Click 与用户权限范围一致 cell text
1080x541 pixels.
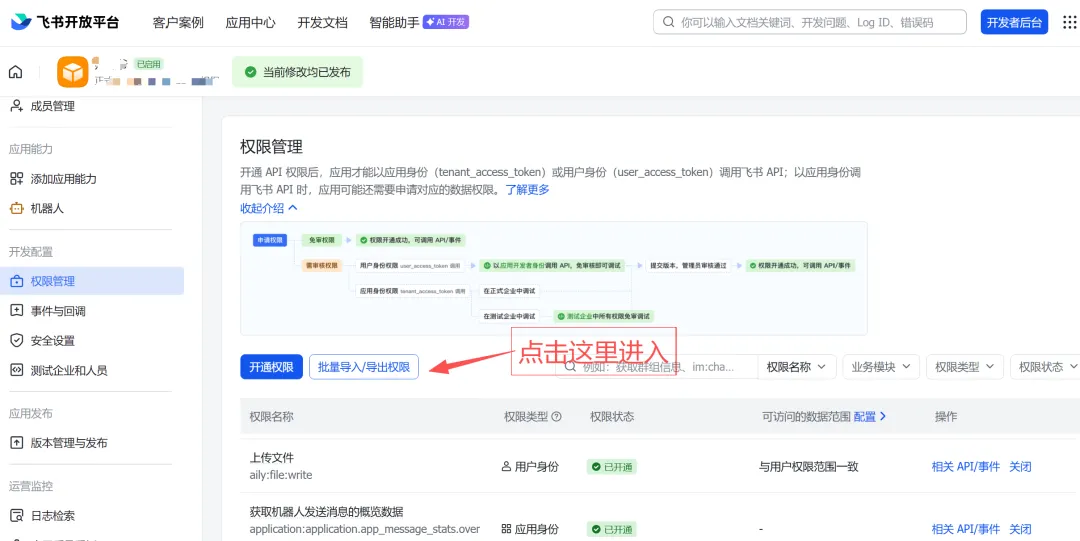coord(809,467)
